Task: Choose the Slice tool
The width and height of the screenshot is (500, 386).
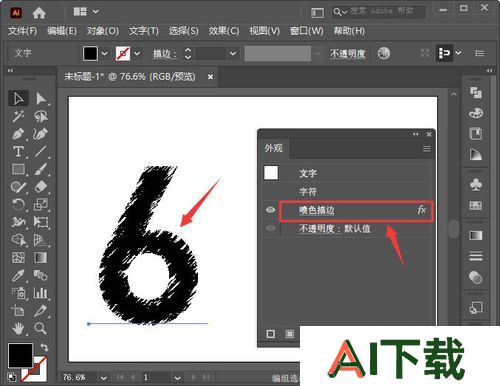Action: [41, 311]
